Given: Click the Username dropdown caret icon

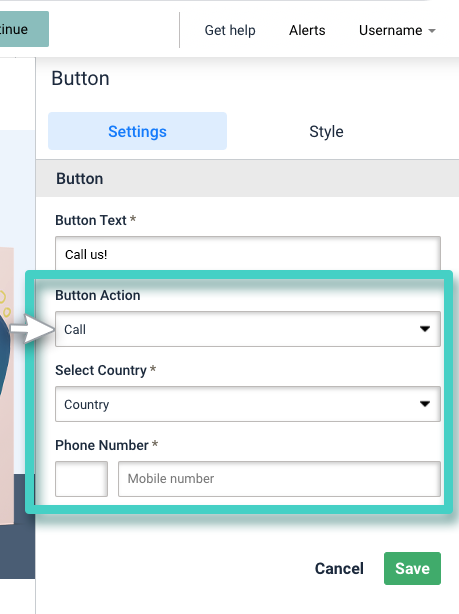Looking at the screenshot, I should (x=432, y=31).
